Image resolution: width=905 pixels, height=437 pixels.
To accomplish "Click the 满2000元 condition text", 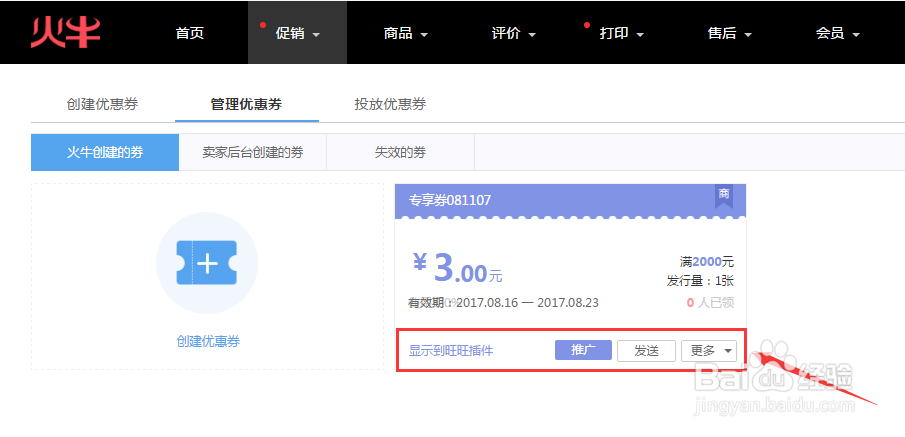I will 707,262.
